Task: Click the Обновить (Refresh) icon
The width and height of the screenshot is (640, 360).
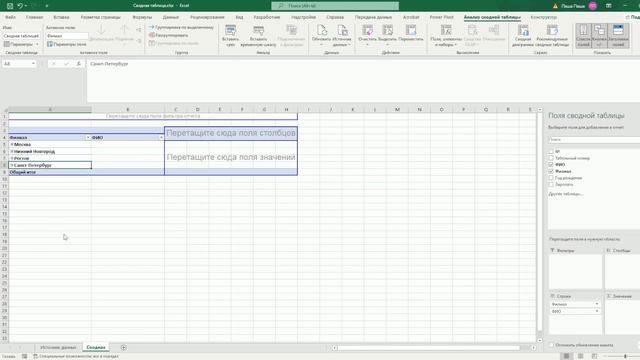Action: pyautogui.click(x=322, y=30)
